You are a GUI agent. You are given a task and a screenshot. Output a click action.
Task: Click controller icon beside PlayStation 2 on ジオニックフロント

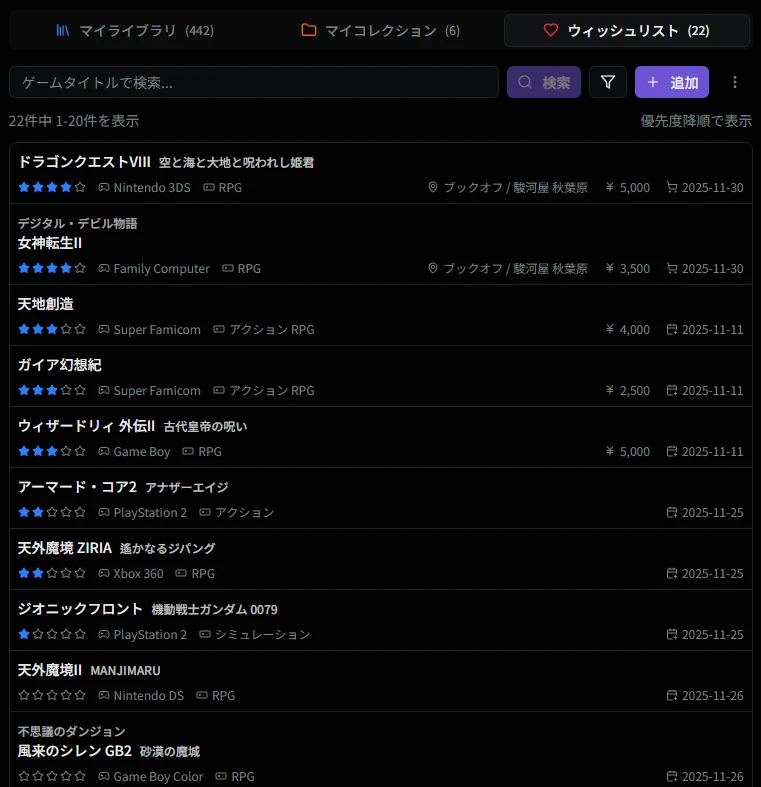[x=104, y=634]
